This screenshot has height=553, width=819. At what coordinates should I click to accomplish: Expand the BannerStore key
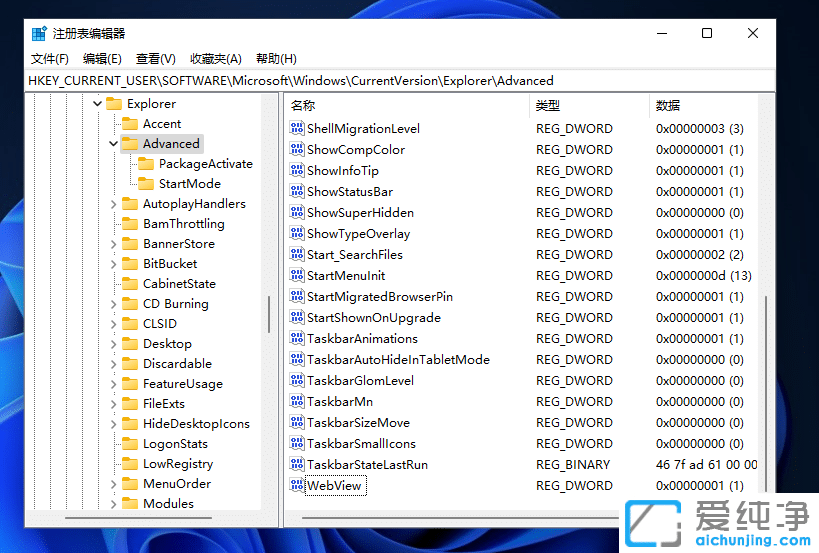[x=113, y=243]
